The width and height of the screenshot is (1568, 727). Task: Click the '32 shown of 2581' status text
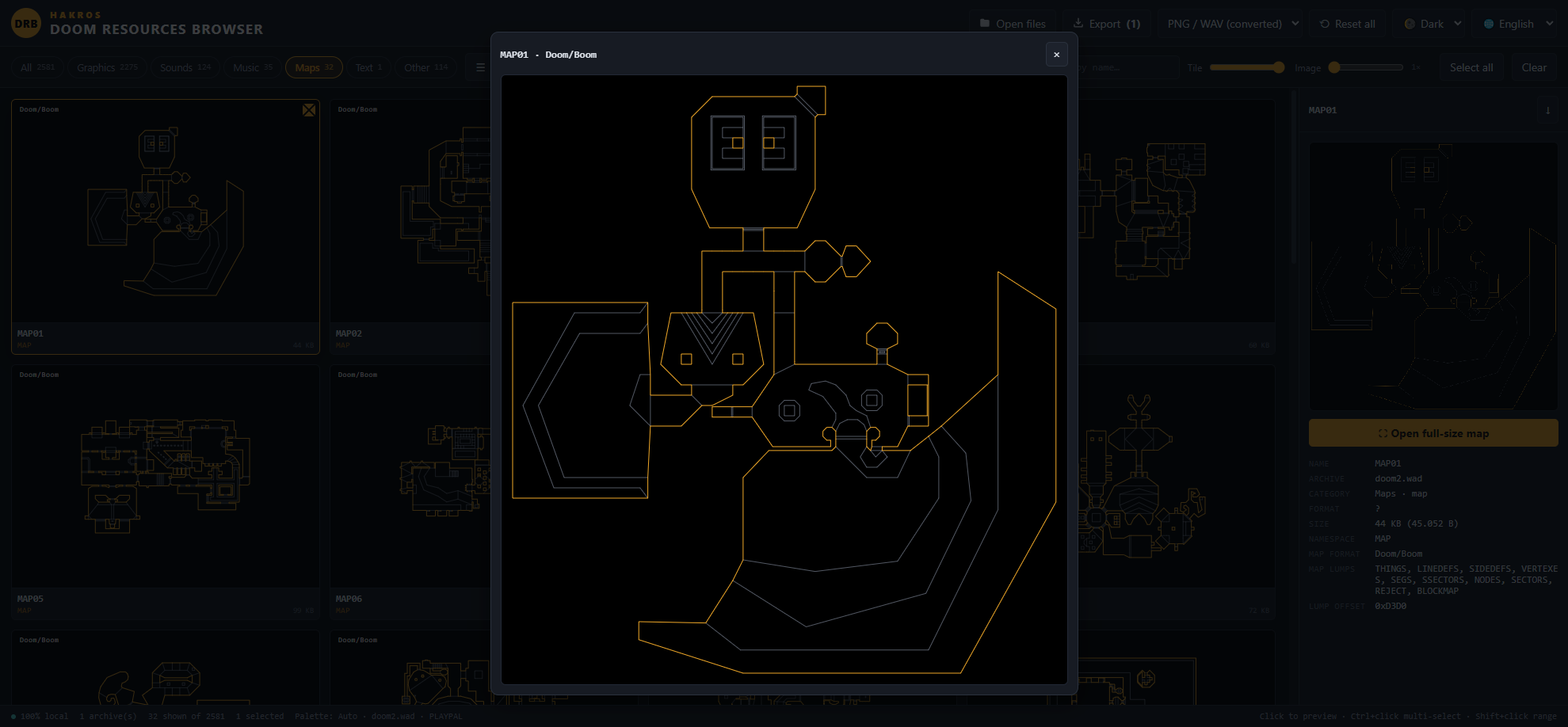click(186, 716)
